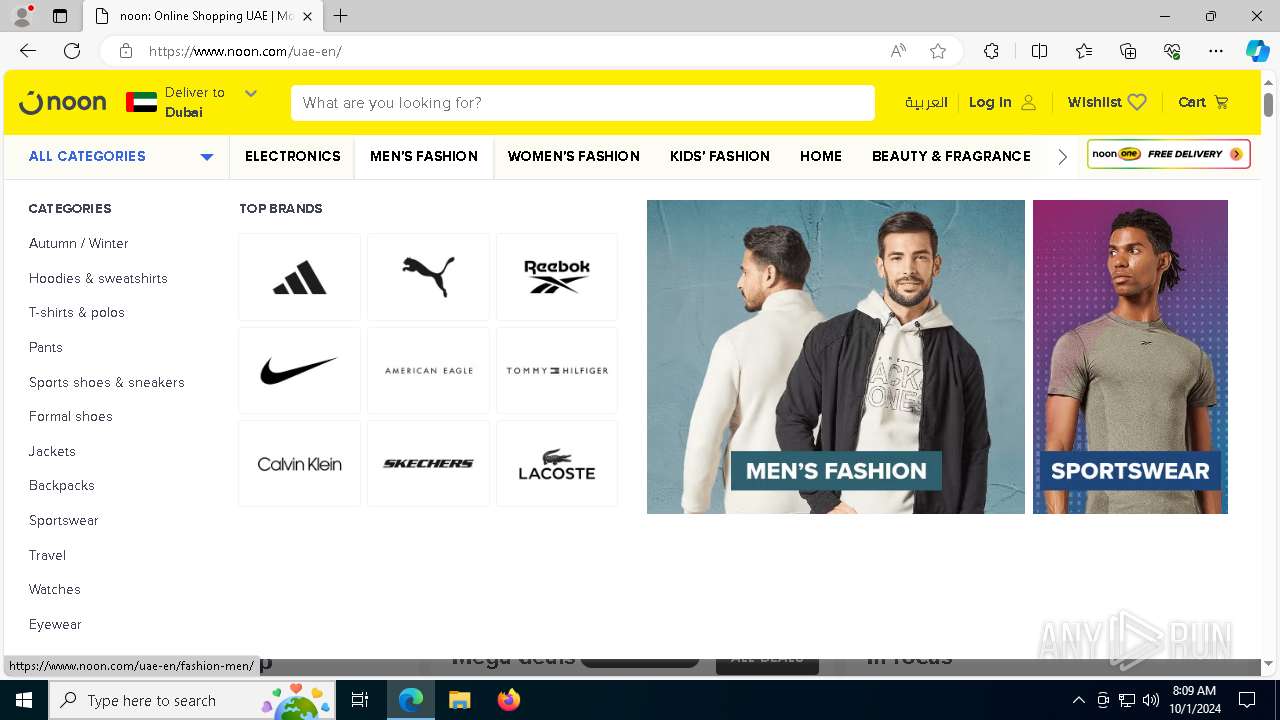
Task: Add page to favorites star icon
Action: tap(938, 51)
